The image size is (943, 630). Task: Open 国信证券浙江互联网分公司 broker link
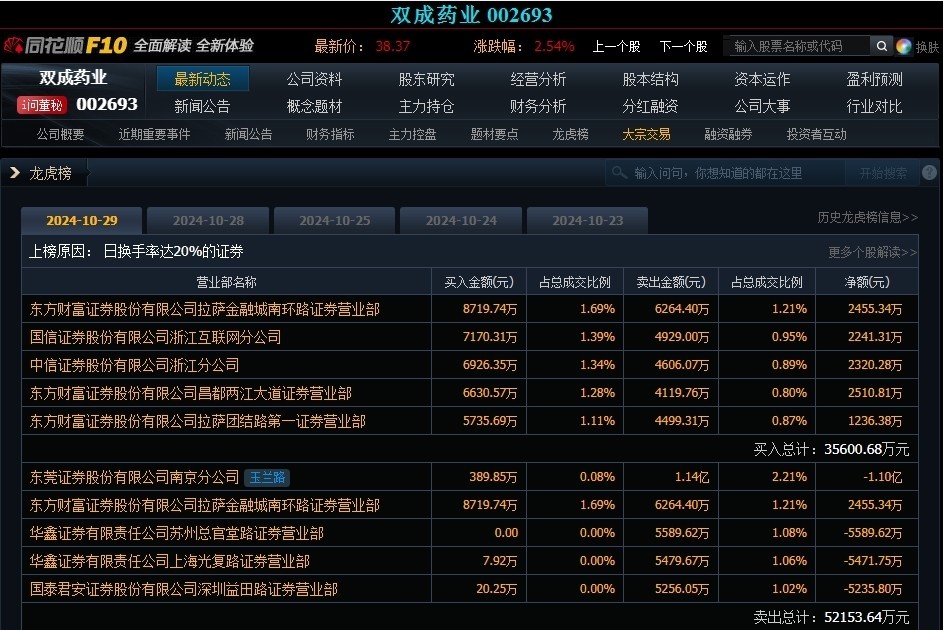156,337
